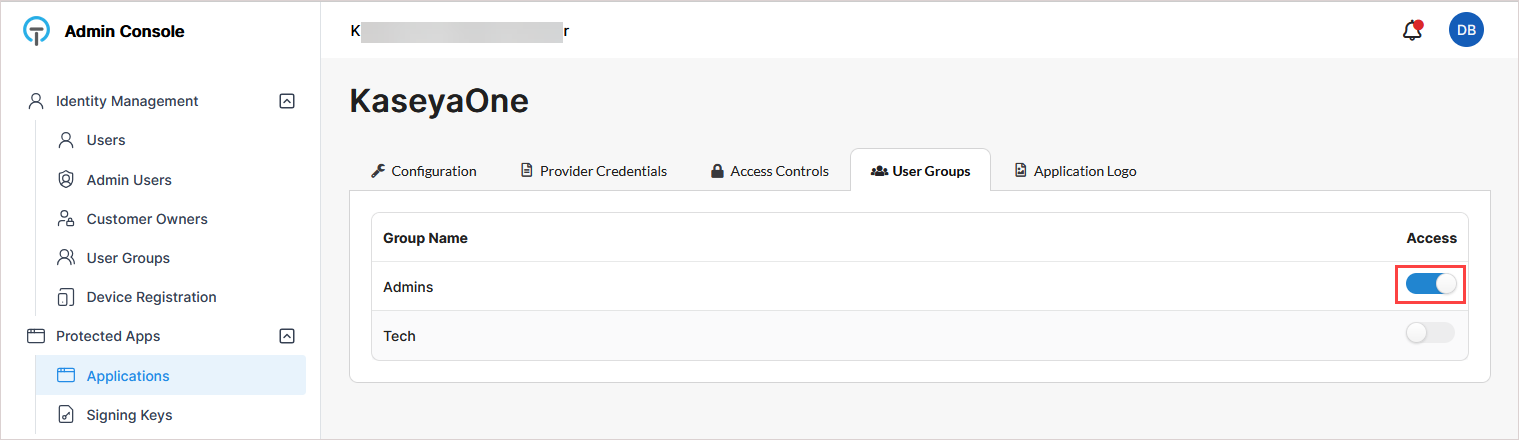1519x440 pixels.
Task: Open the Provider Credentials tab
Action: tap(593, 171)
